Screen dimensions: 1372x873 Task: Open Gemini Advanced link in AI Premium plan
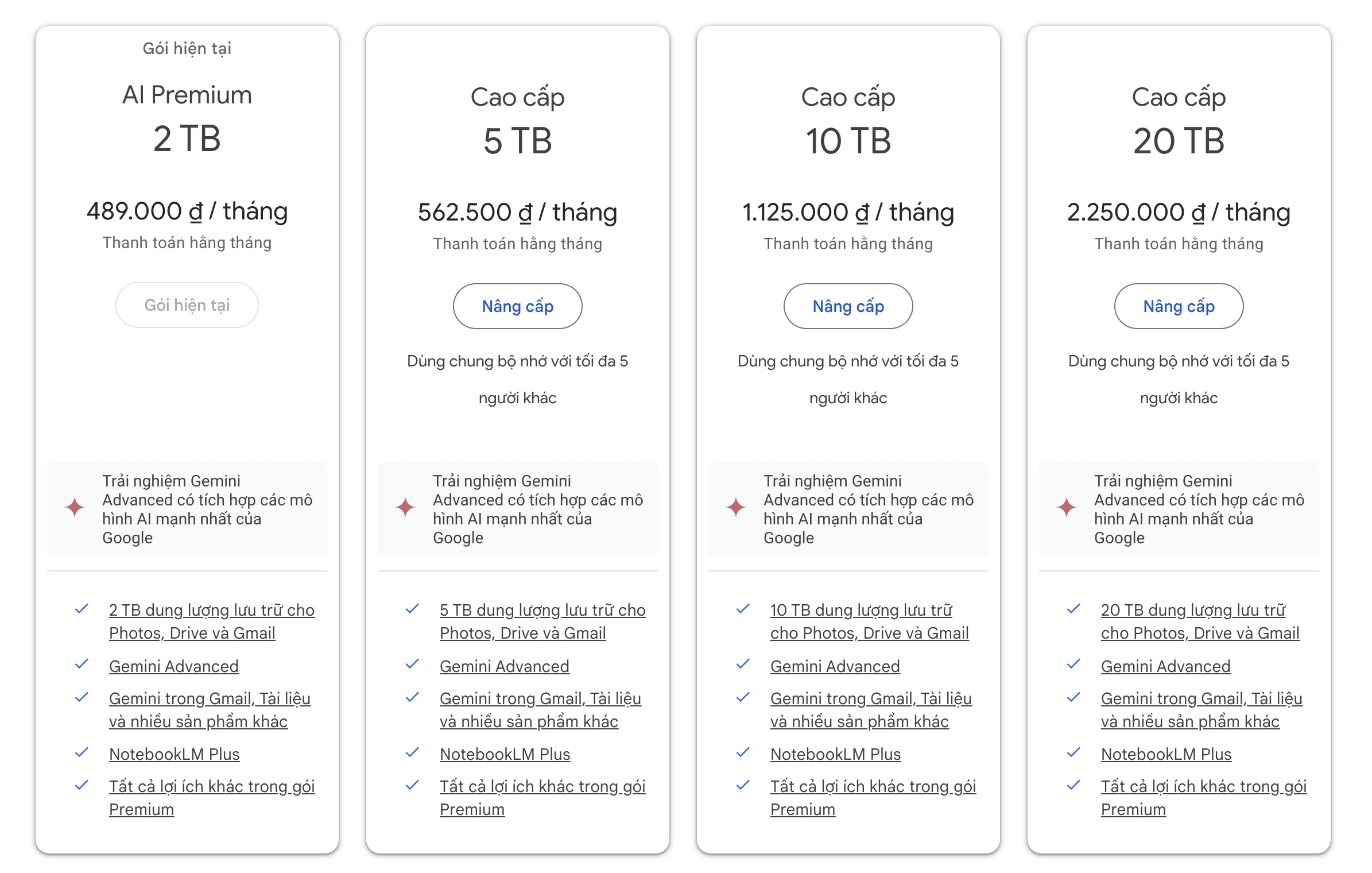tap(174, 666)
